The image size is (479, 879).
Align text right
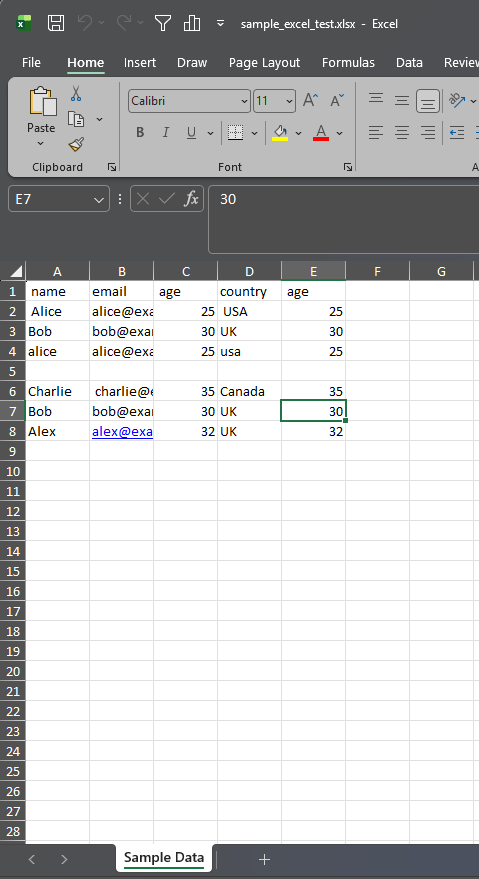427,133
